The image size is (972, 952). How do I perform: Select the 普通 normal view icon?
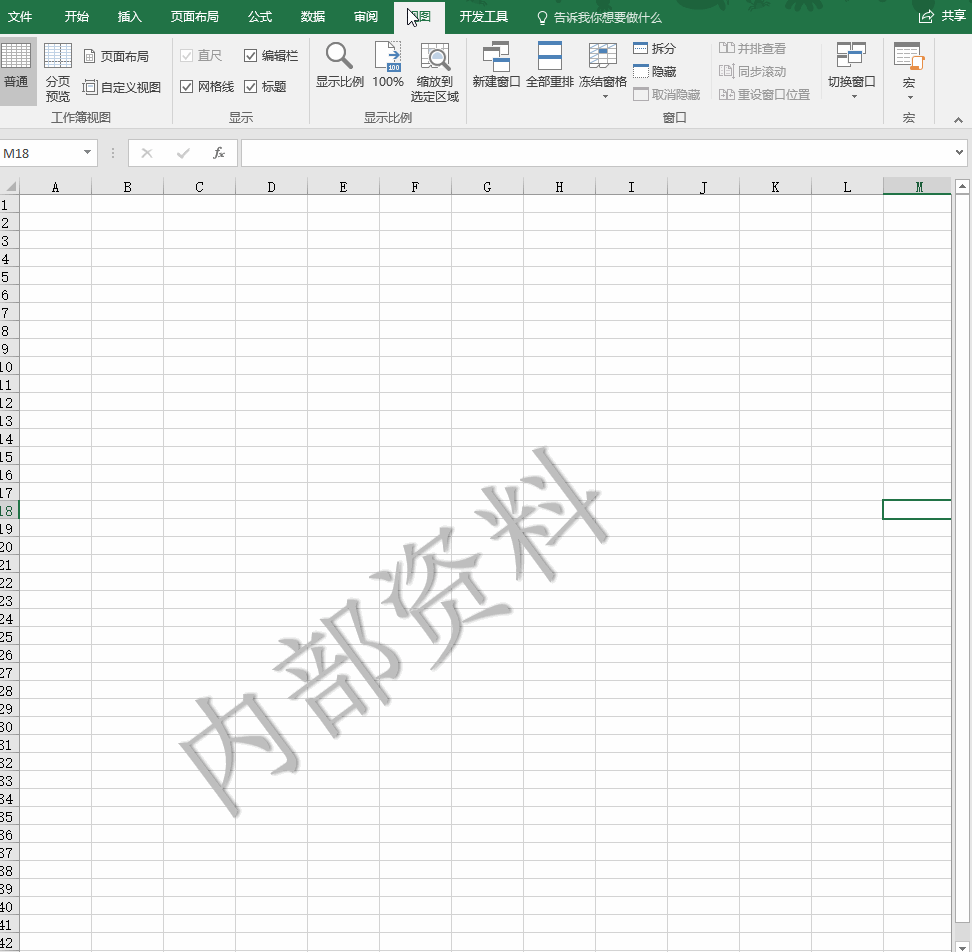pos(16,58)
